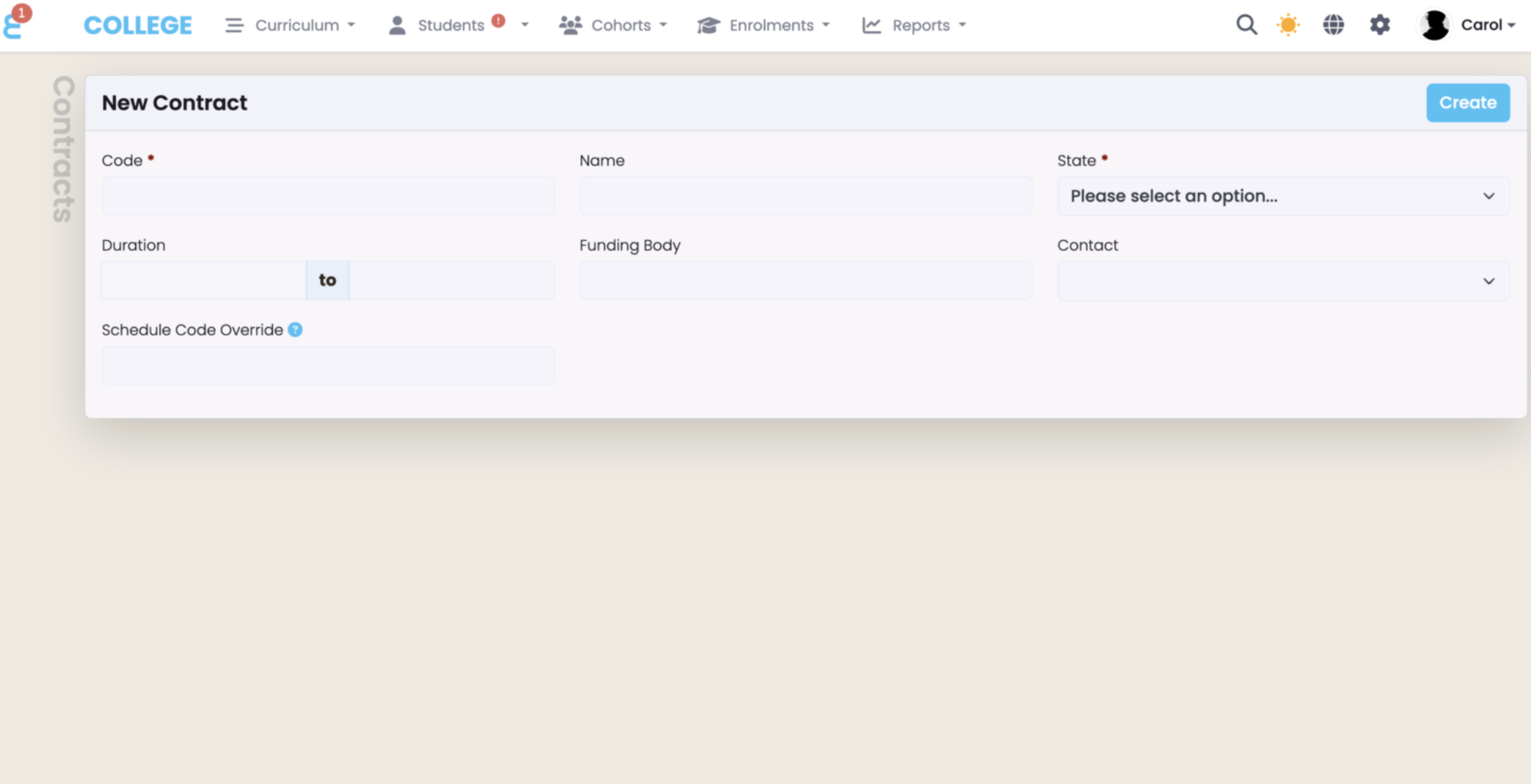
Task: Open the Contact select dropdown
Action: (1283, 281)
